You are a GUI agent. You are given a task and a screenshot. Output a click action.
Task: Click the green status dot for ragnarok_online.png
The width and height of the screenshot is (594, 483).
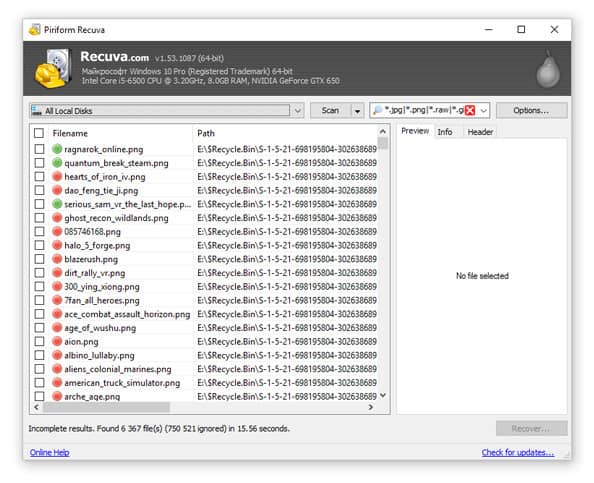[57, 149]
